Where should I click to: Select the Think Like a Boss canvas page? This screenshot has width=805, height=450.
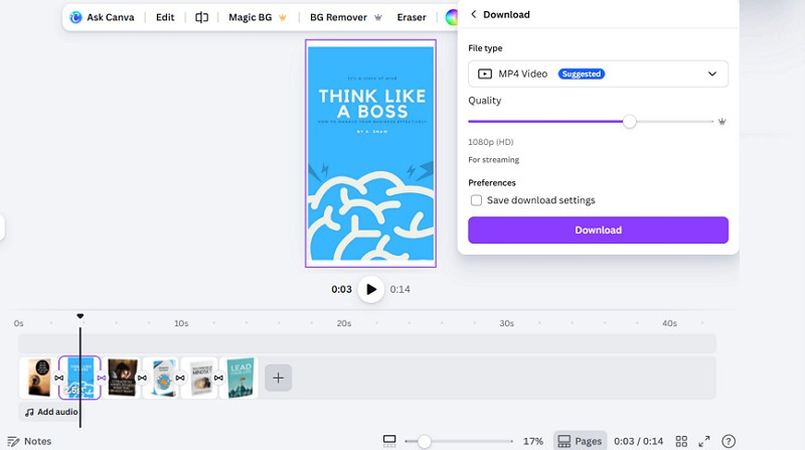(371, 153)
